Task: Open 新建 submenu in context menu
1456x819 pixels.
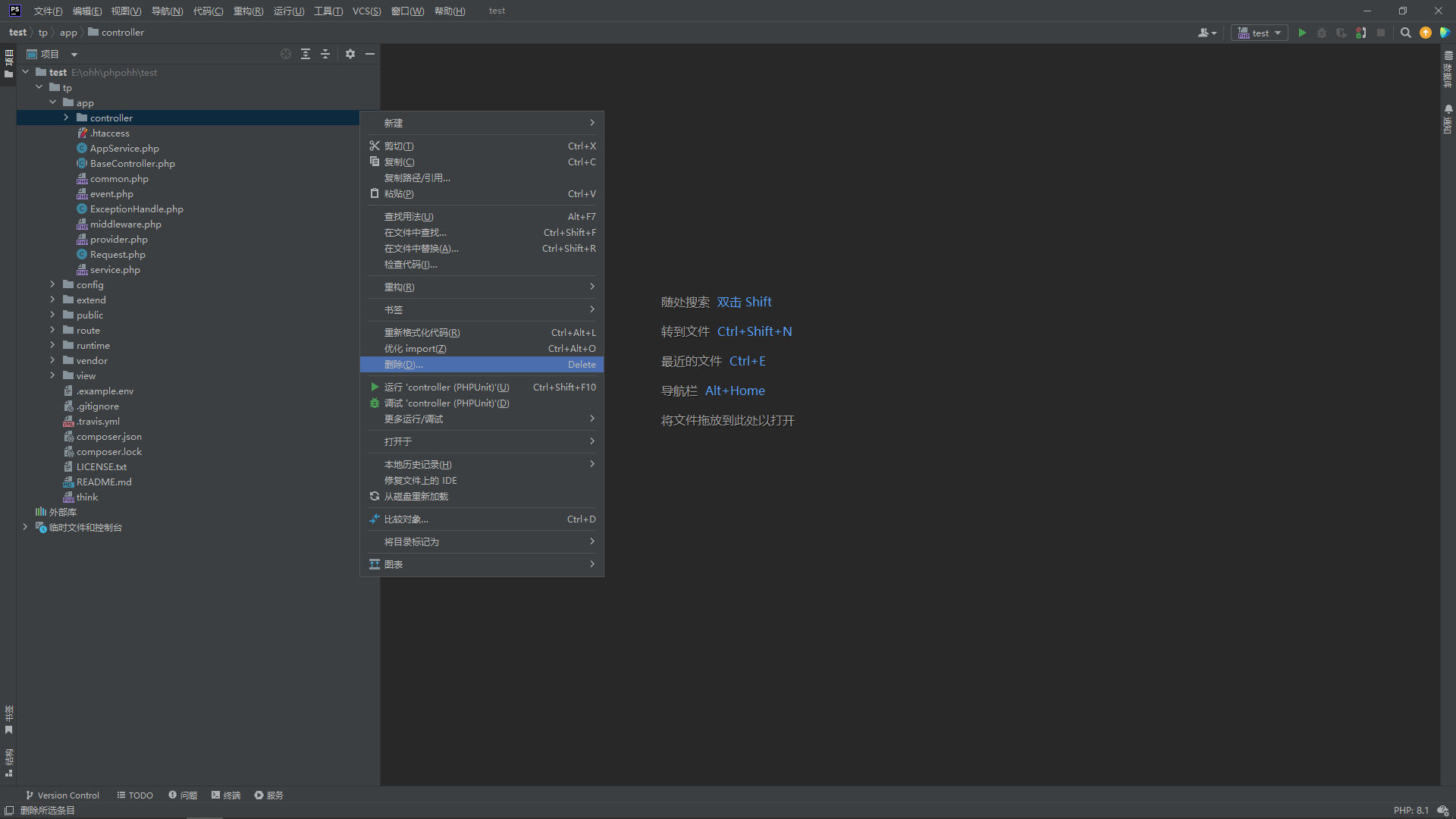Action: pos(482,123)
